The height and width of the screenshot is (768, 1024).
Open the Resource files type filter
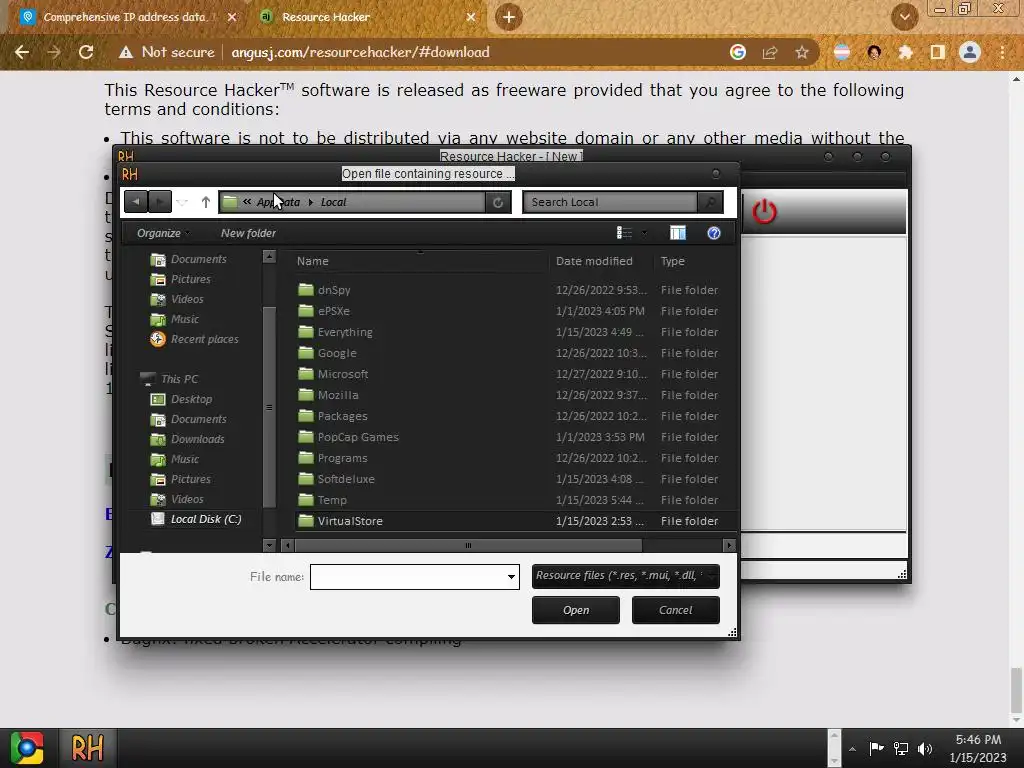(x=626, y=576)
